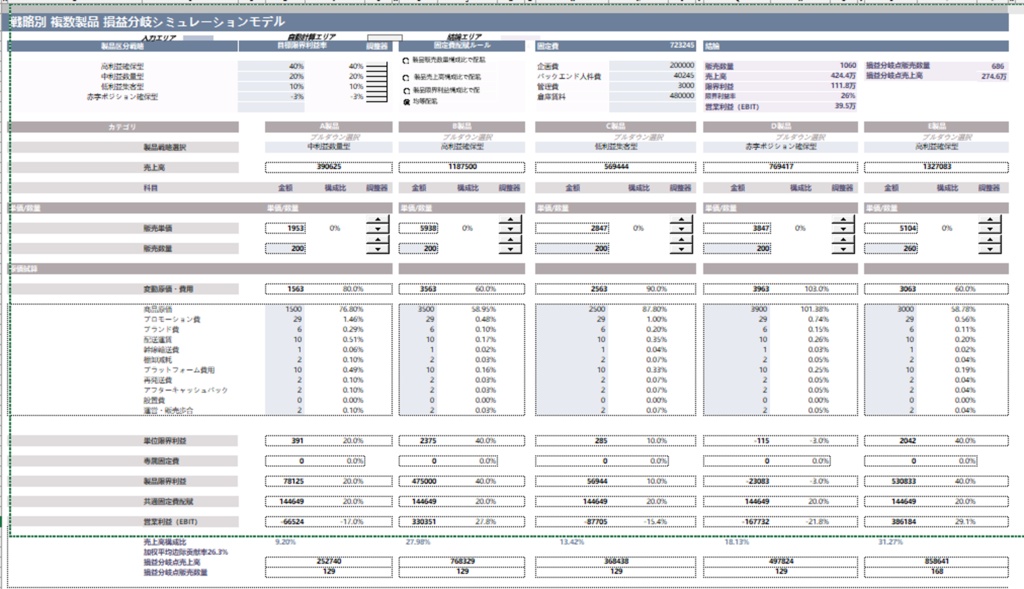Open the D製品 pulldown showing 赤字ポジション確保型

(780, 148)
